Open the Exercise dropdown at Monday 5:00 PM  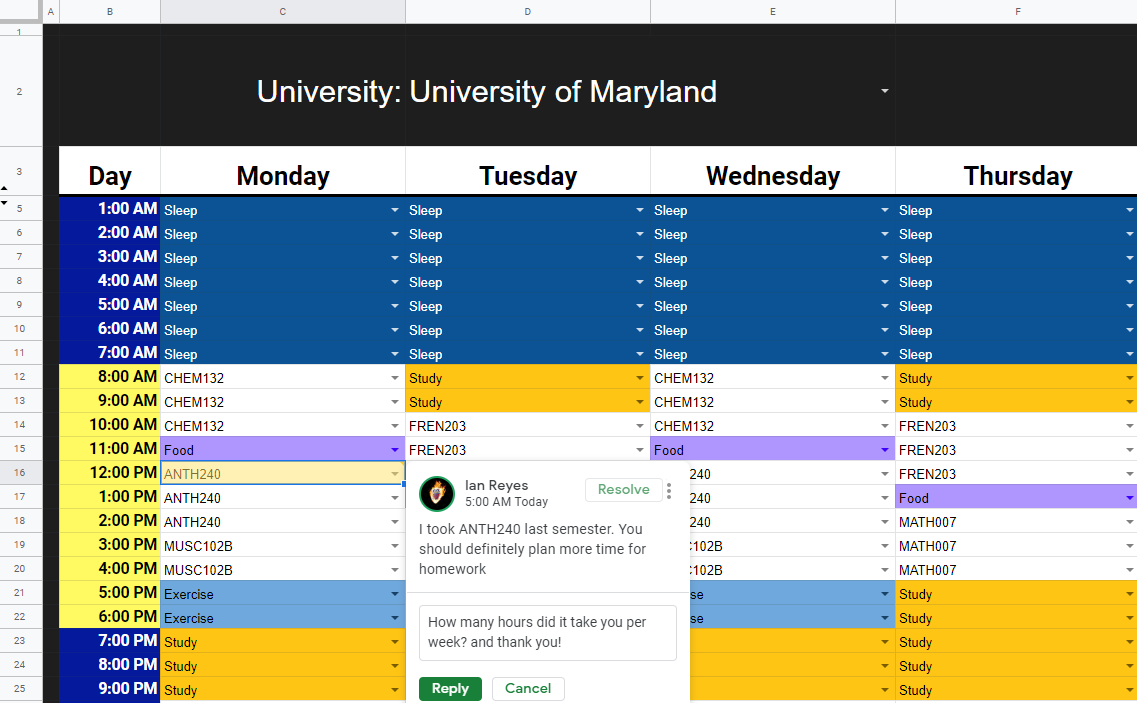coord(394,593)
